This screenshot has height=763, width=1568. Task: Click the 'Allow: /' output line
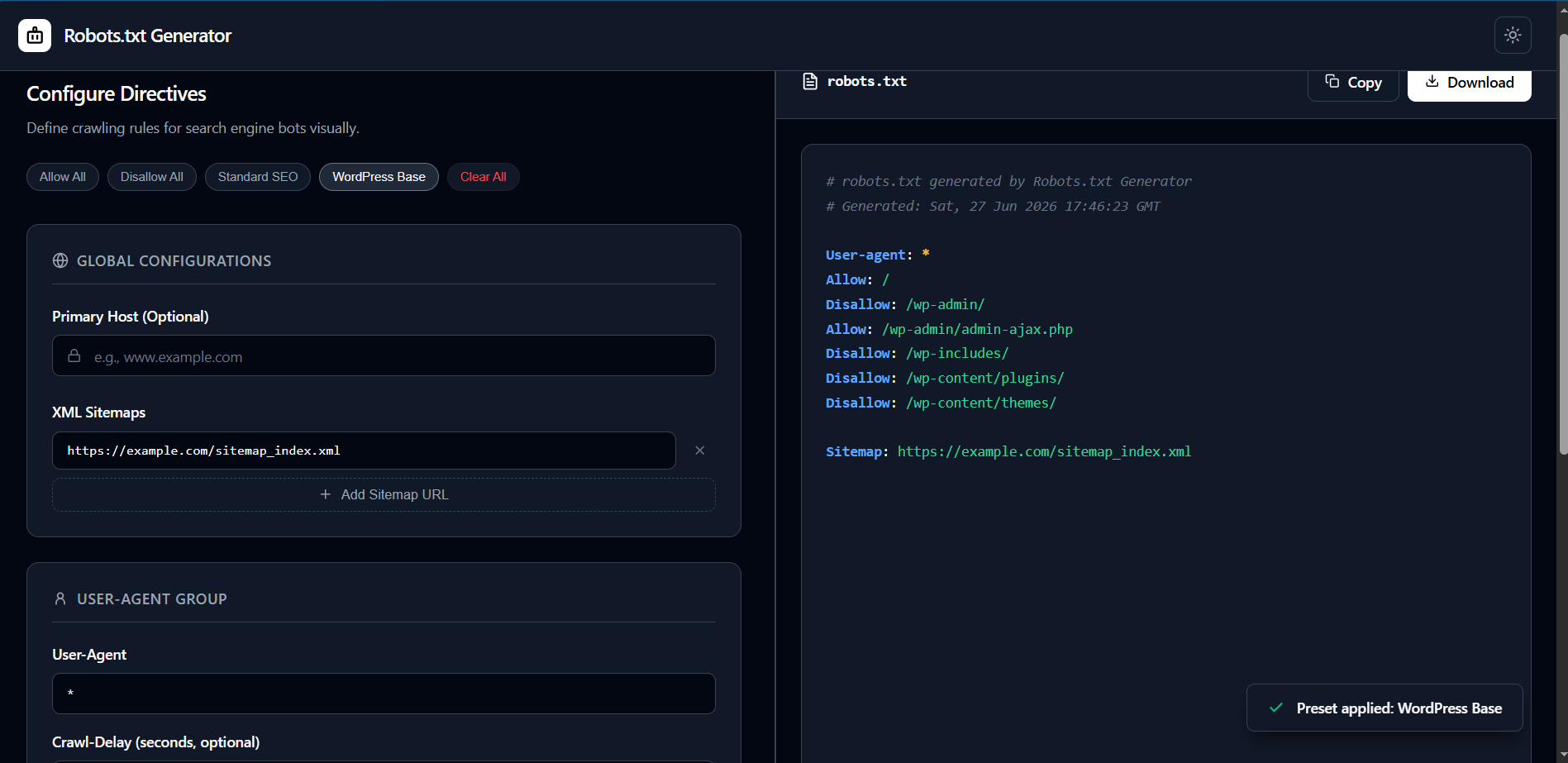[x=857, y=279]
